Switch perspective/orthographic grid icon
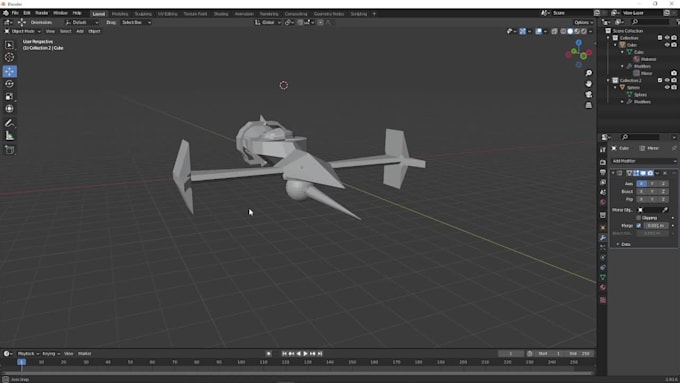The image size is (680, 383). pyautogui.click(x=588, y=105)
